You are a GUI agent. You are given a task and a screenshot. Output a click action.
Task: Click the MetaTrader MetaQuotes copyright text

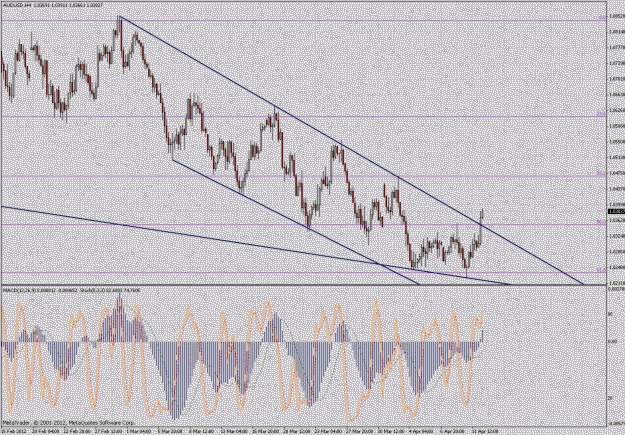68,422
